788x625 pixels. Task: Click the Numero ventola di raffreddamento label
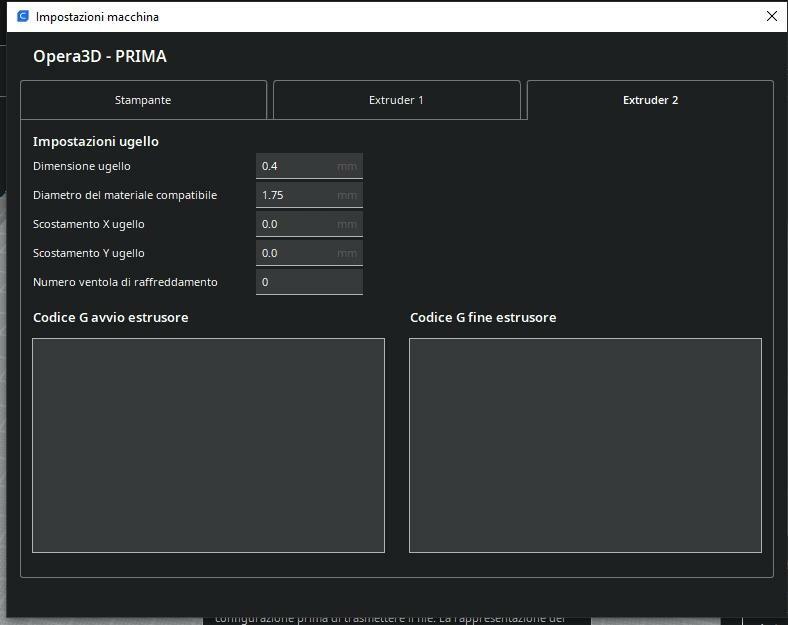[x=125, y=282]
